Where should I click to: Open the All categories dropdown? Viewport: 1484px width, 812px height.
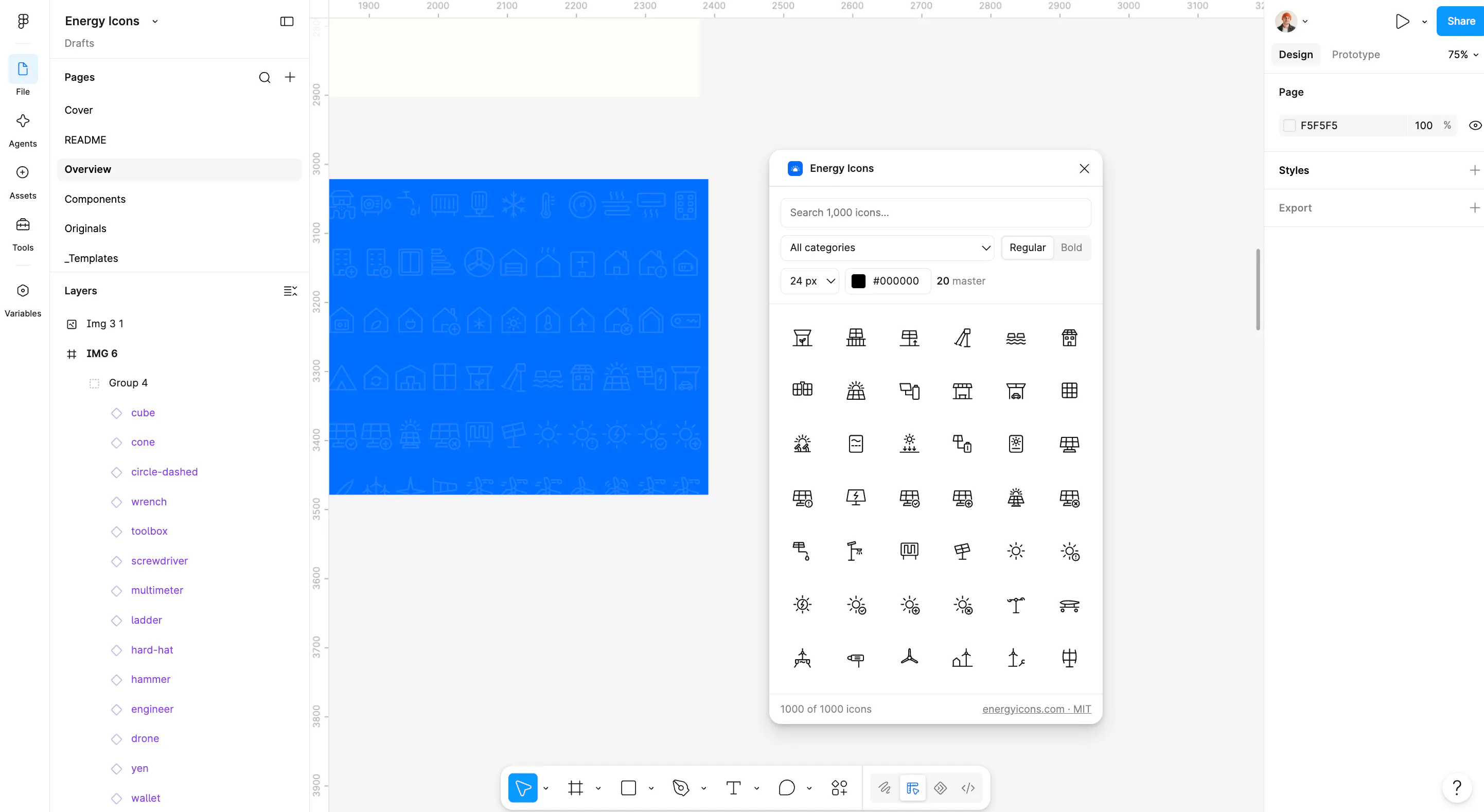(887, 247)
